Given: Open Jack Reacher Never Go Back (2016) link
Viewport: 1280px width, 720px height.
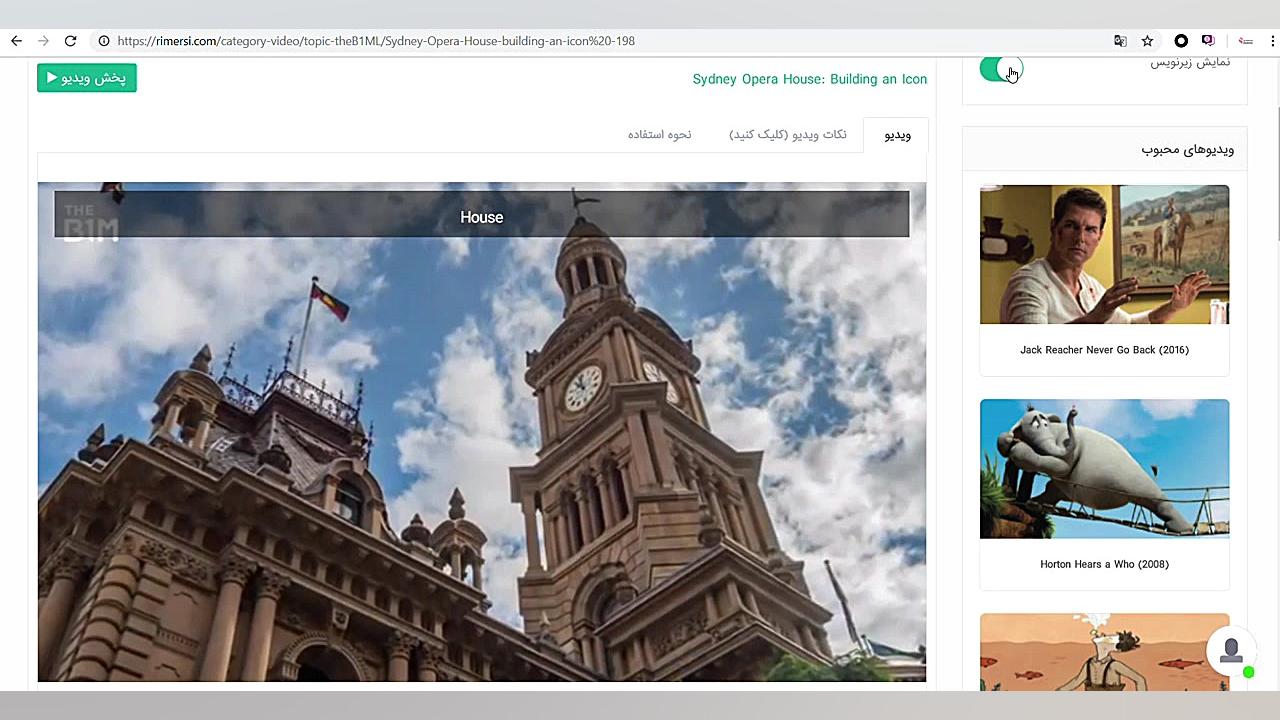Looking at the screenshot, I should pos(1104,350).
